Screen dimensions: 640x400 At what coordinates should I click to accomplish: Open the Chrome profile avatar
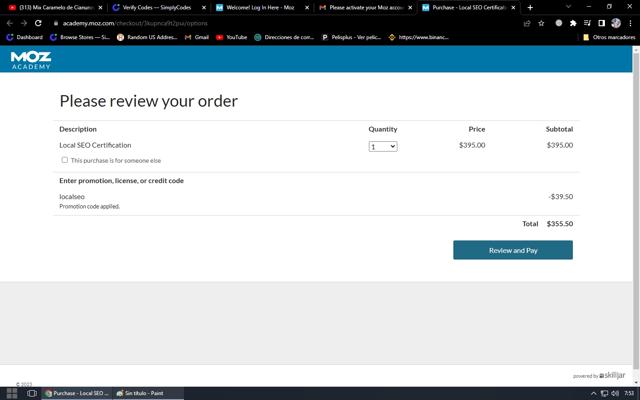tap(616, 23)
